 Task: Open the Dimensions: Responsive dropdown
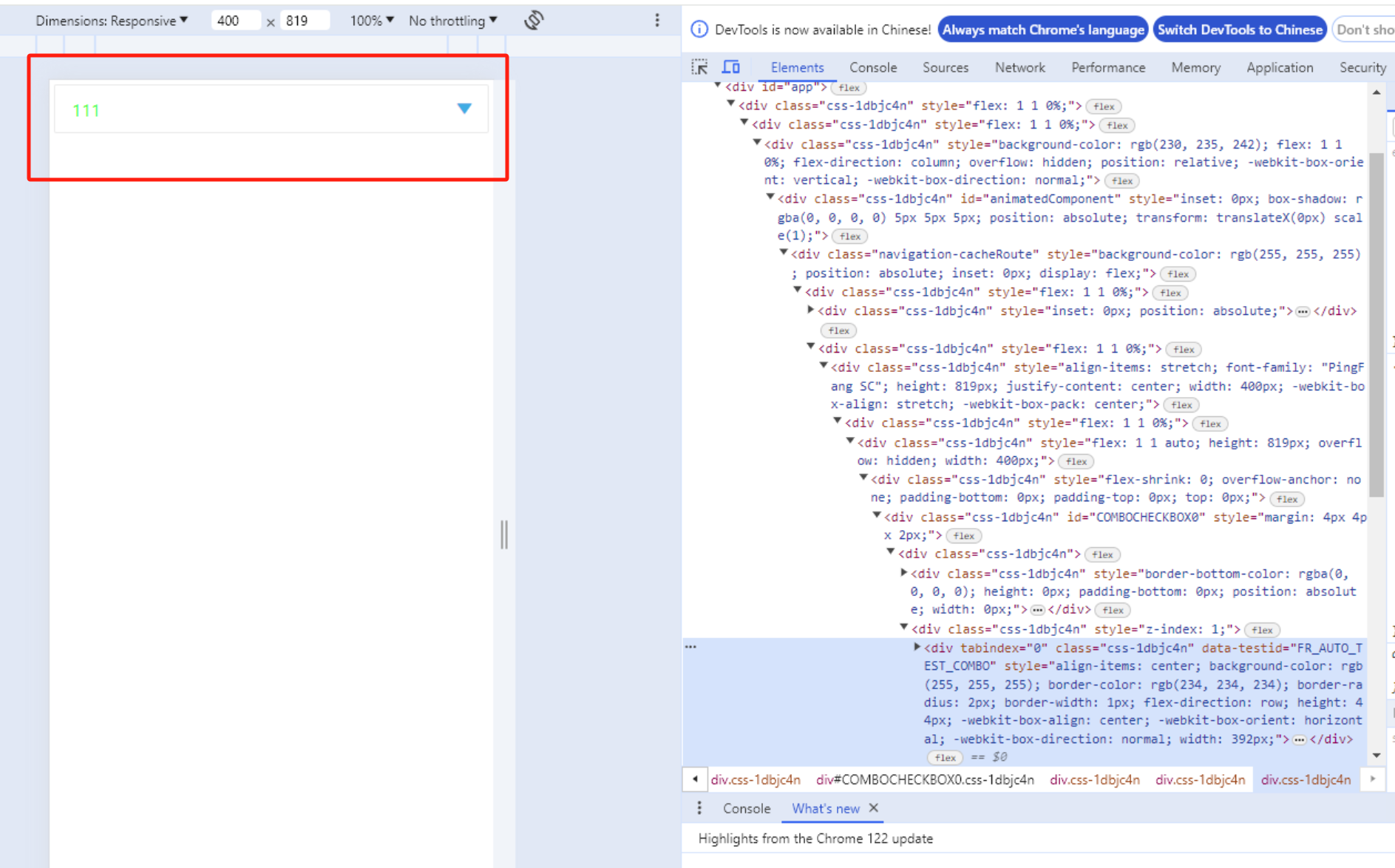(x=111, y=21)
